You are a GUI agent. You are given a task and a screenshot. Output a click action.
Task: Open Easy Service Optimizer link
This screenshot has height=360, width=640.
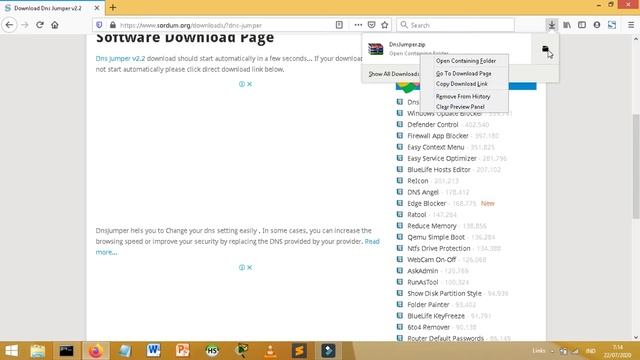click(x=442, y=158)
